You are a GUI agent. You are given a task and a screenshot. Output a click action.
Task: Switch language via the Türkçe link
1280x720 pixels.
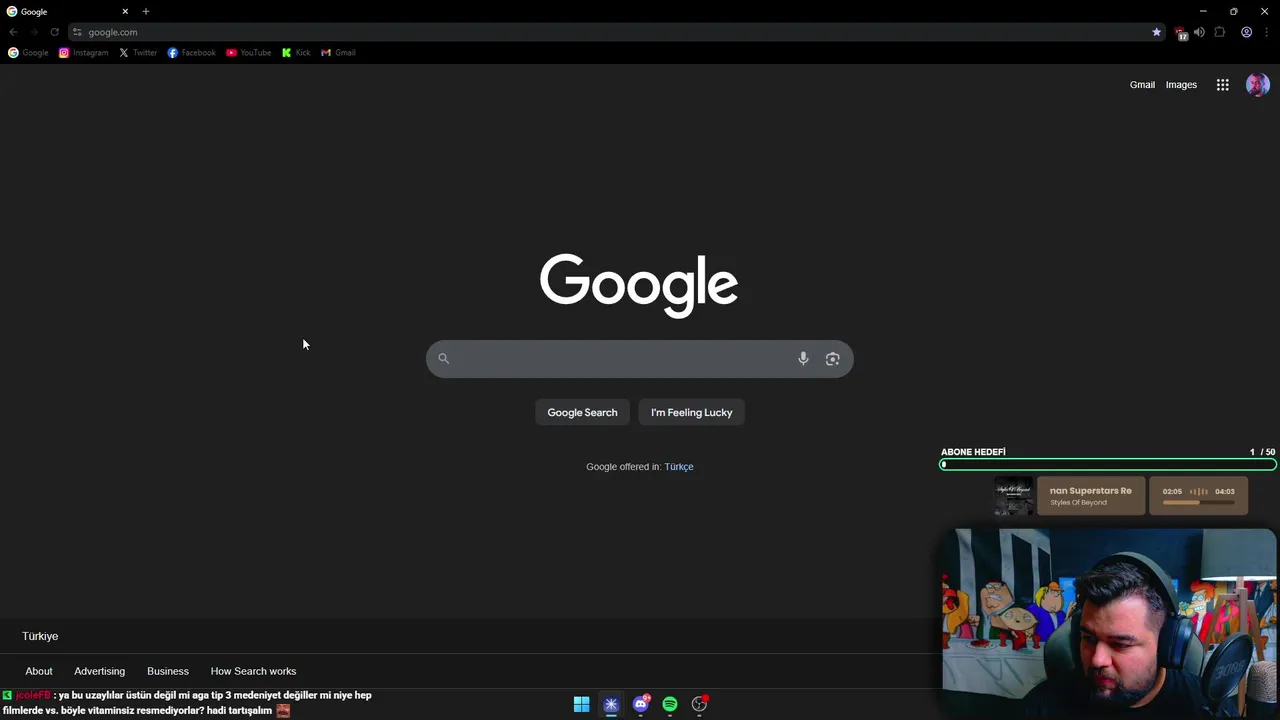(679, 467)
